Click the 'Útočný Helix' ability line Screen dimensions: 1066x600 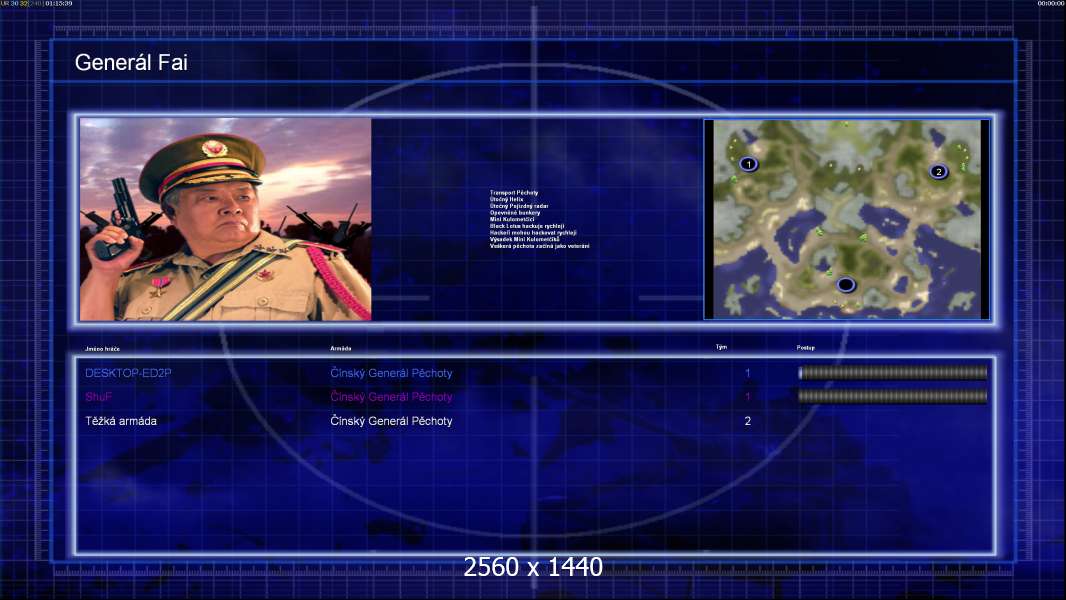[506, 199]
